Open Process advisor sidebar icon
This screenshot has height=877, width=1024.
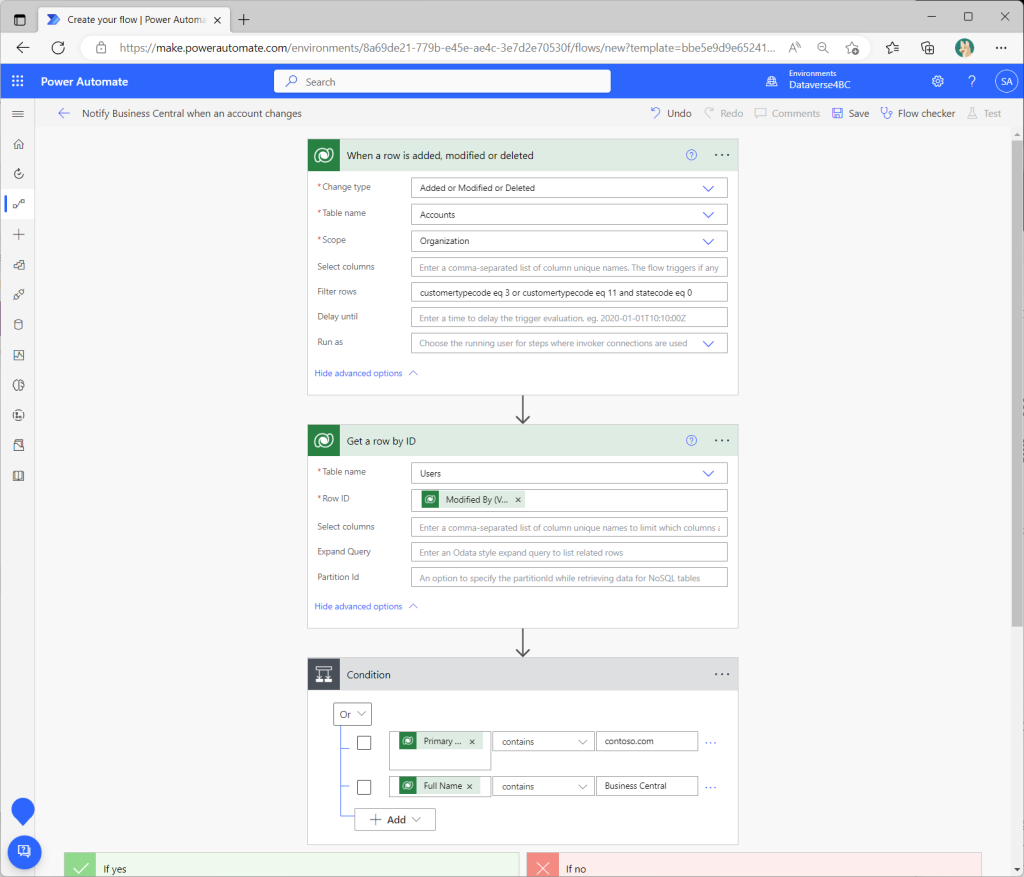click(x=19, y=415)
